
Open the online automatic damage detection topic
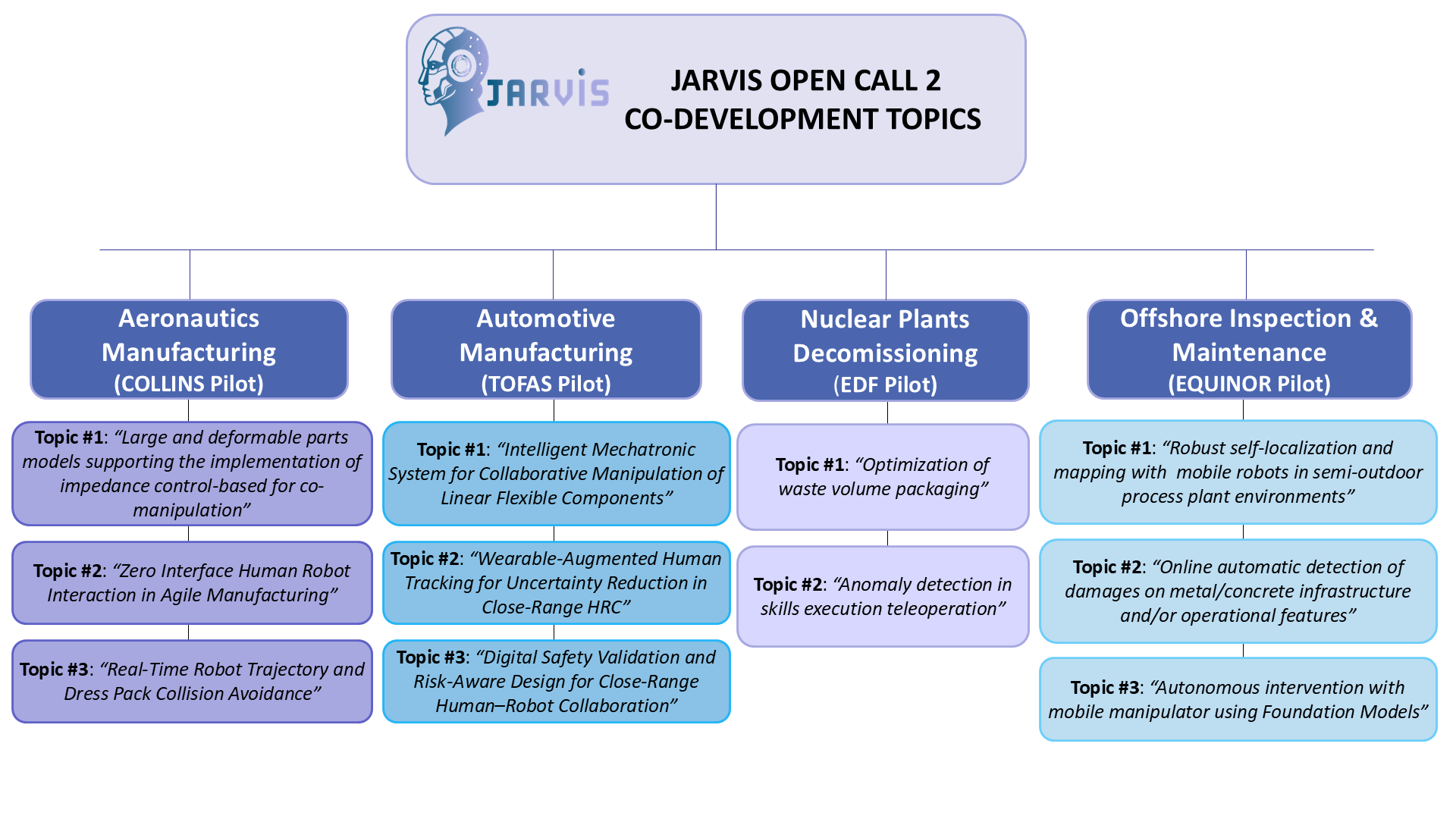tap(1238, 591)
